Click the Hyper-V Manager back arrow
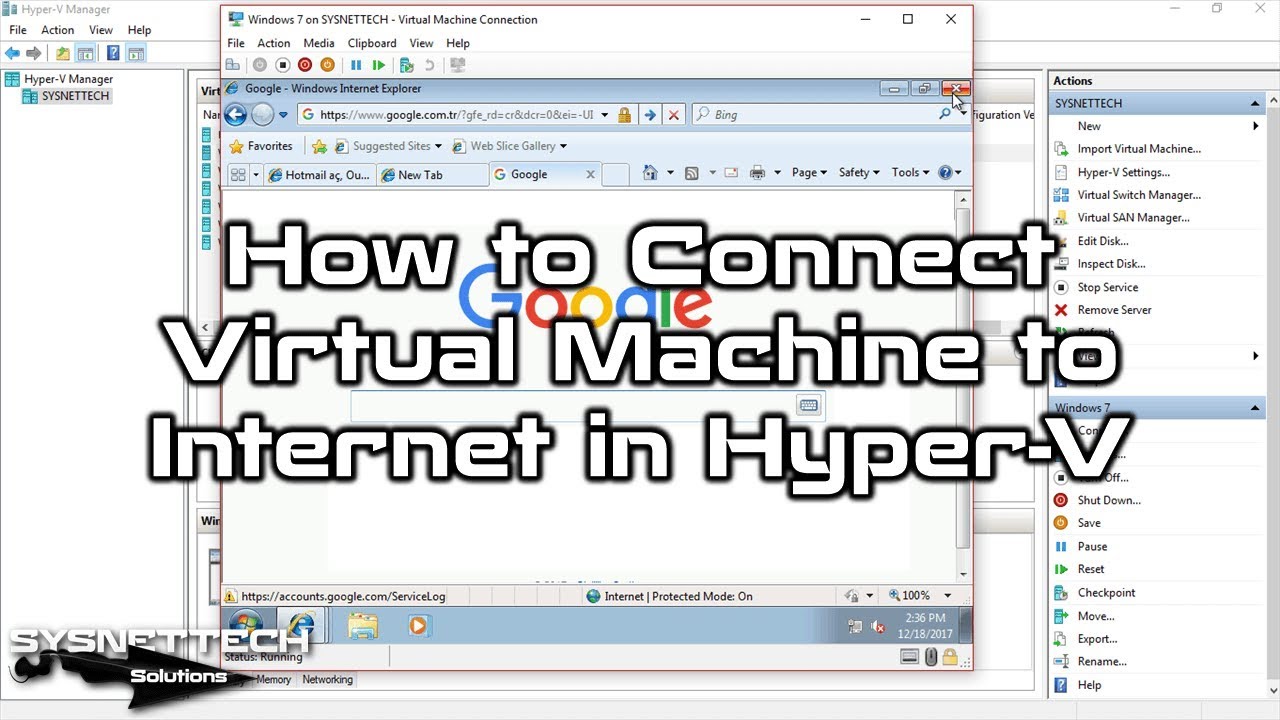 pyautogui.click(x=13, y=53)
